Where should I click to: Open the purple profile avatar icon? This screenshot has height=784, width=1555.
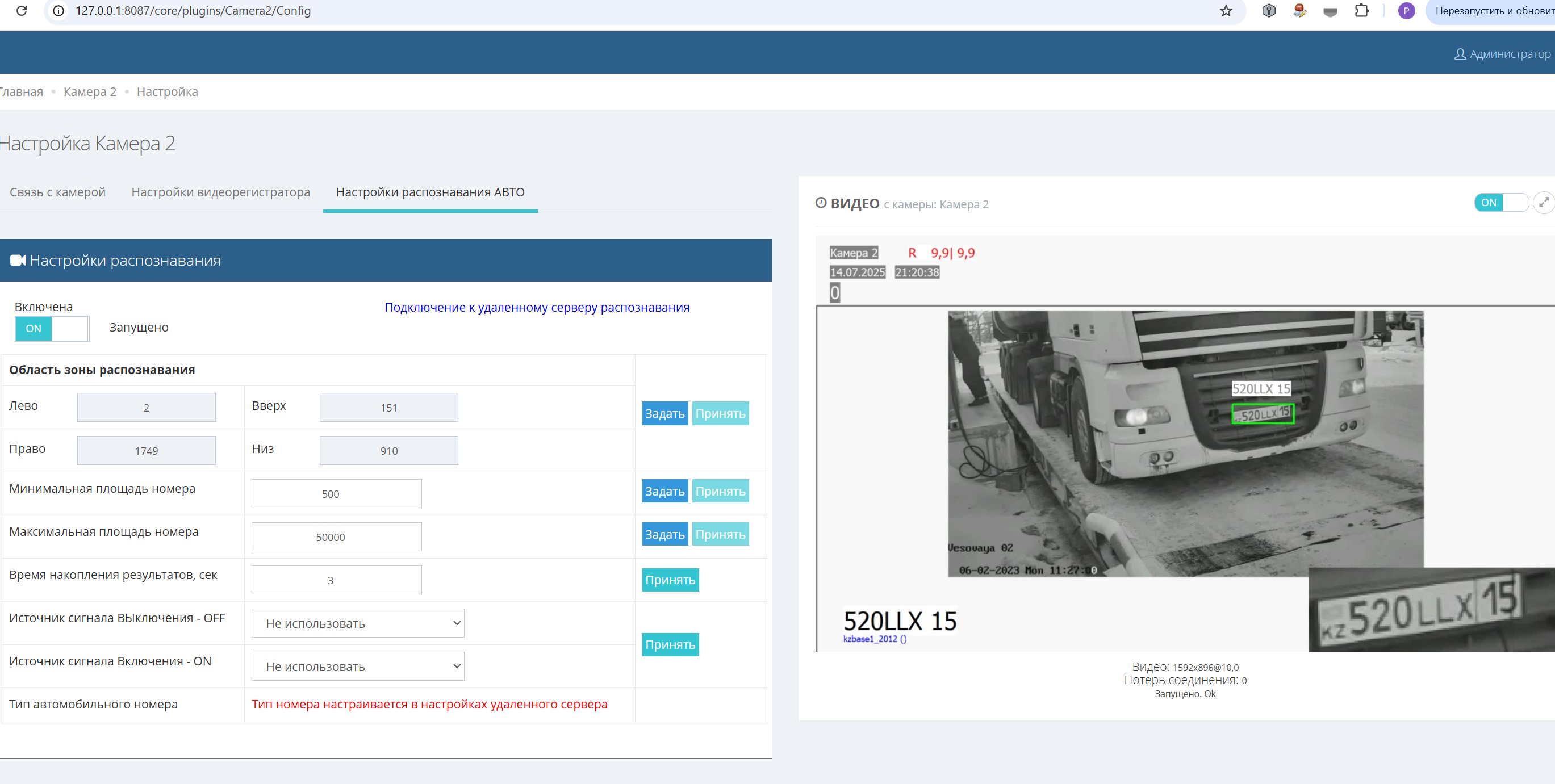pyautogui.click(x=1406, y=11)
